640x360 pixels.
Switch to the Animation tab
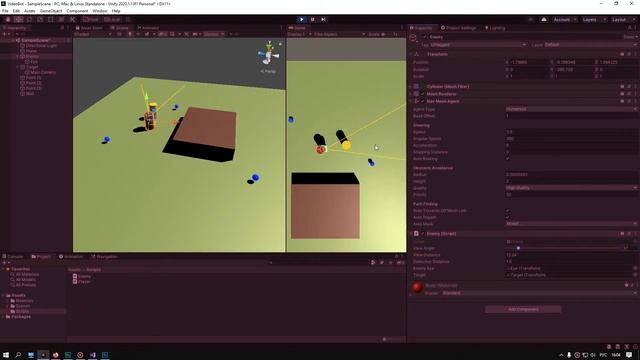[71, 256]
